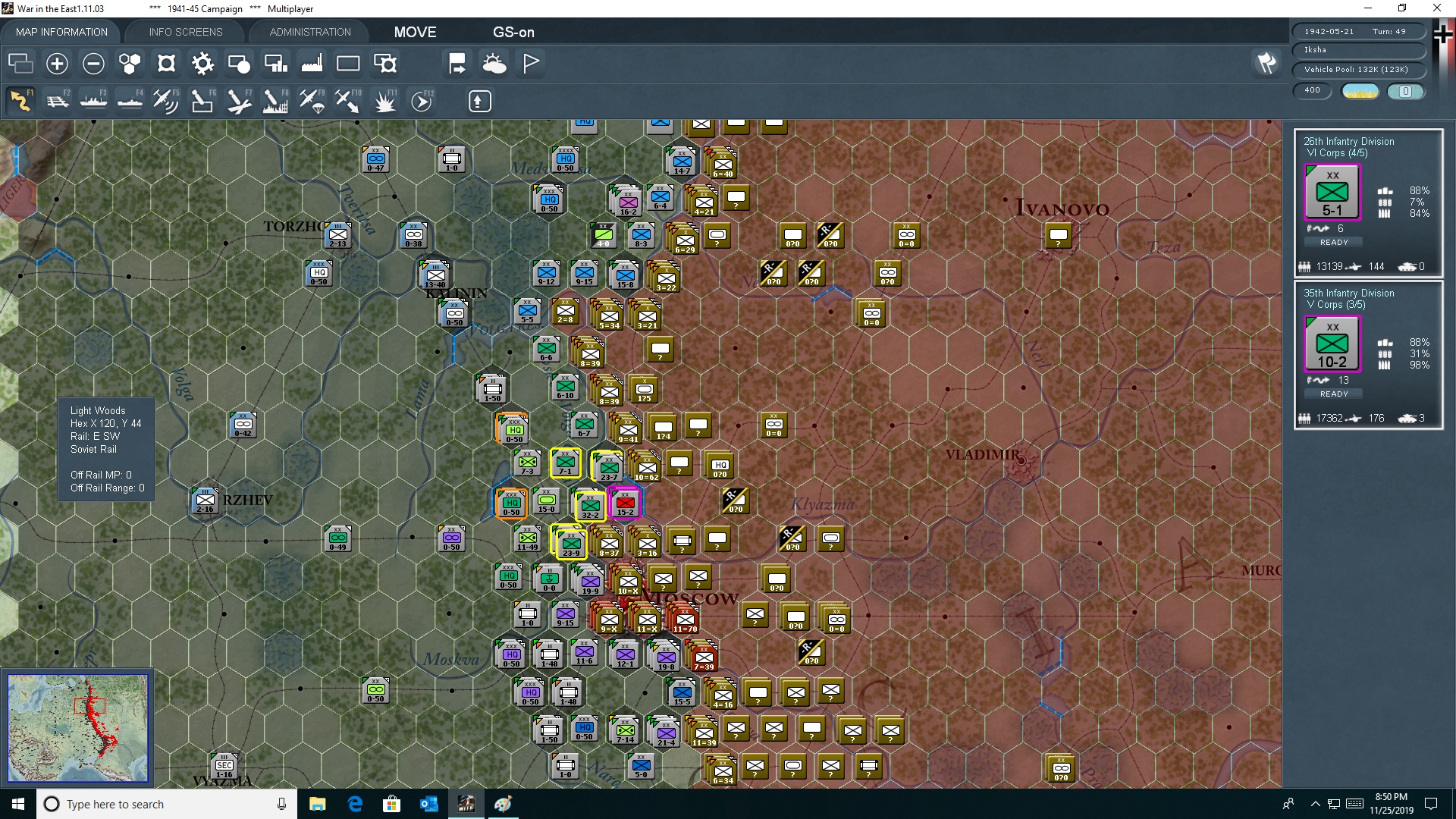Screen dimensions: 1456x819
Task: Click the F12 end turn arrow icon
Action: [422, 101]
